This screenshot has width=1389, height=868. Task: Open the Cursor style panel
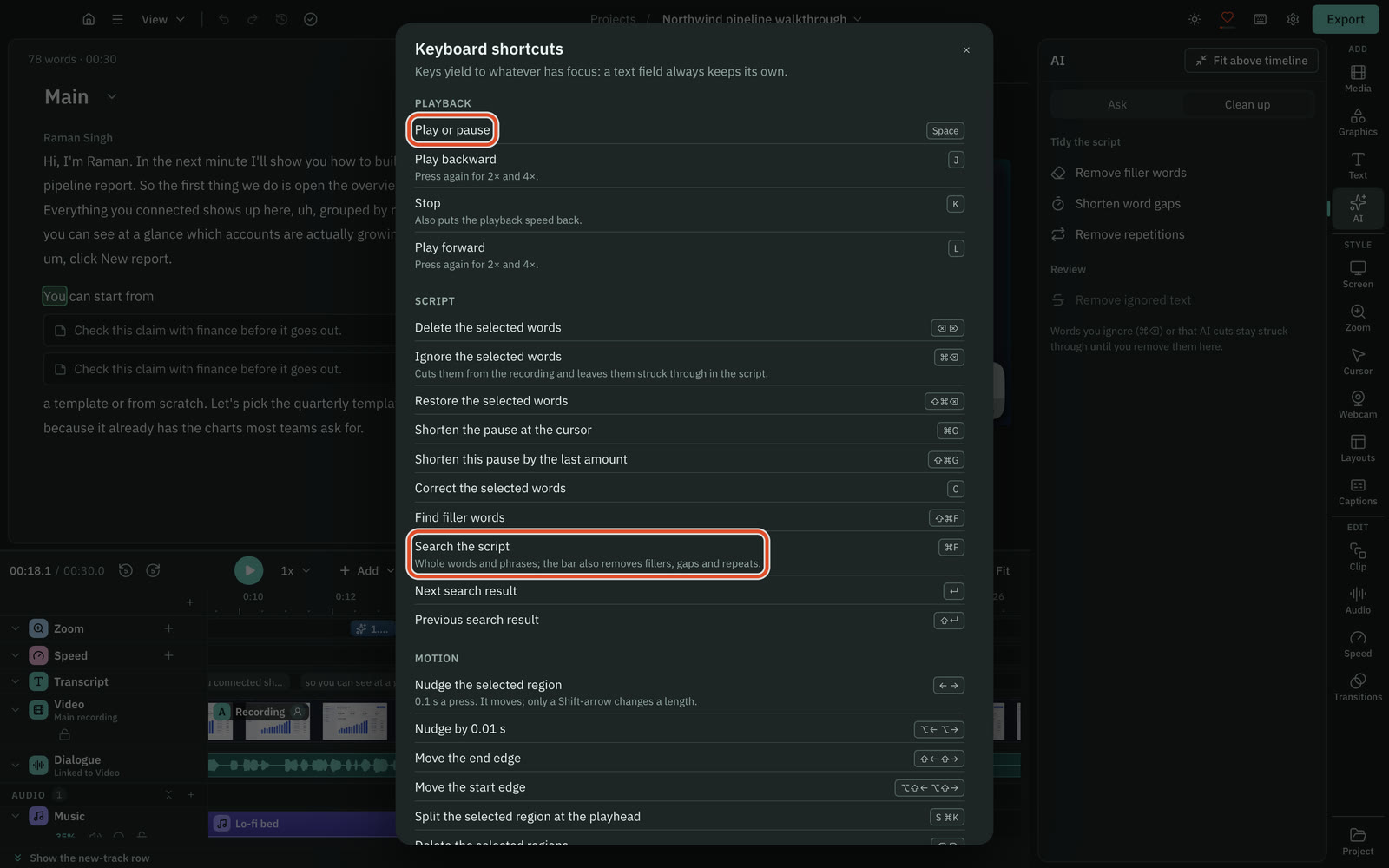(1358, 361)
